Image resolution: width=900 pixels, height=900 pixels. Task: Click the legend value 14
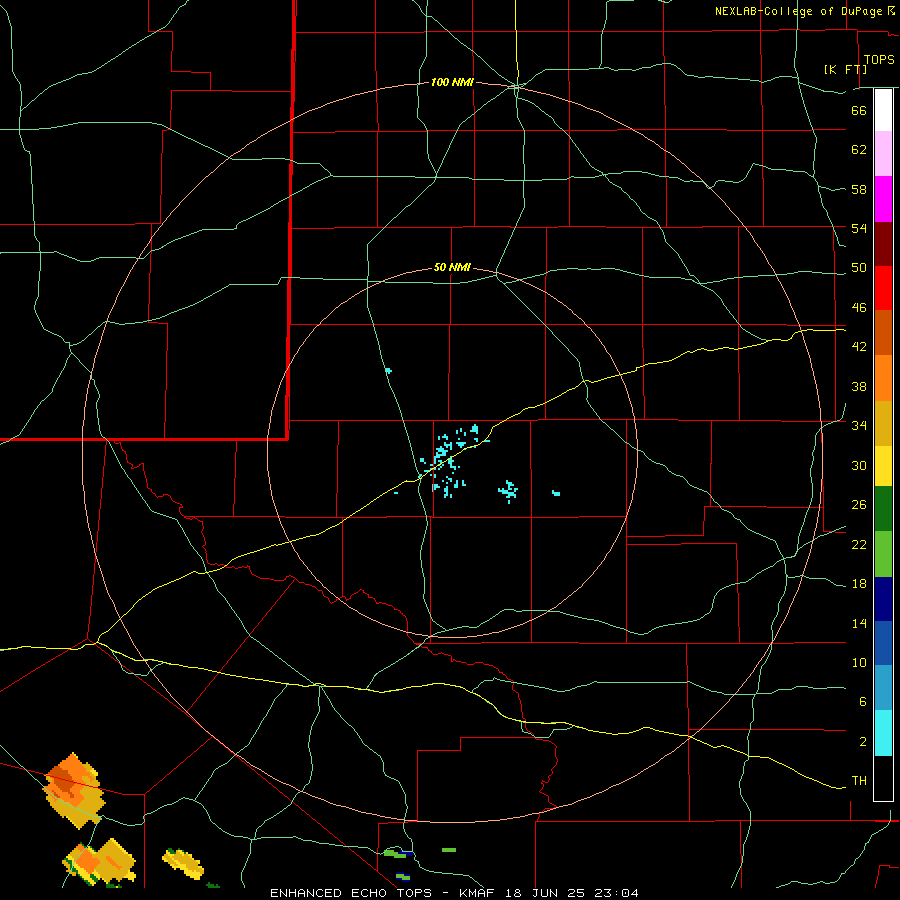click(x=859, y=623)
